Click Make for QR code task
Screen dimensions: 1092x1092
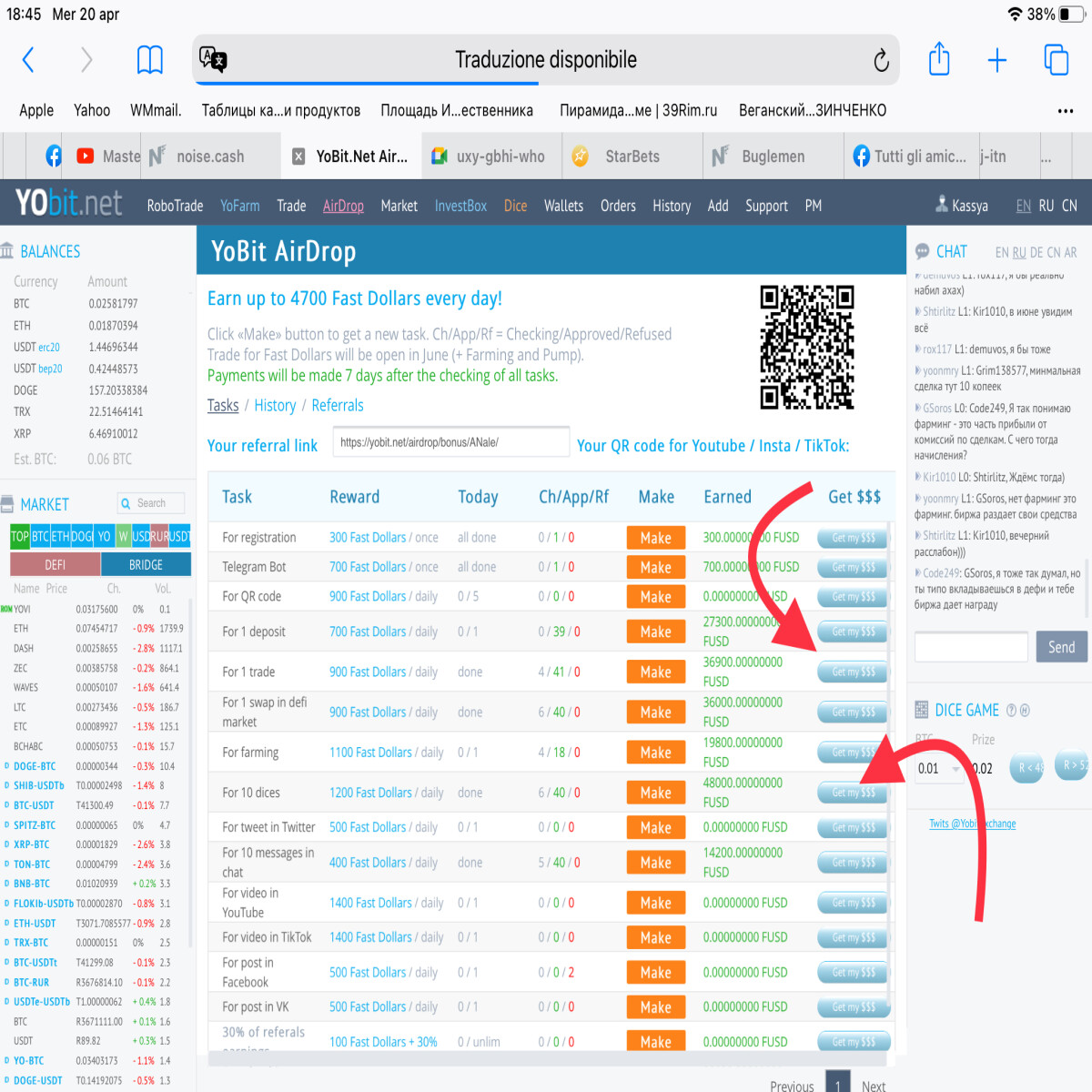coord(655,597)
